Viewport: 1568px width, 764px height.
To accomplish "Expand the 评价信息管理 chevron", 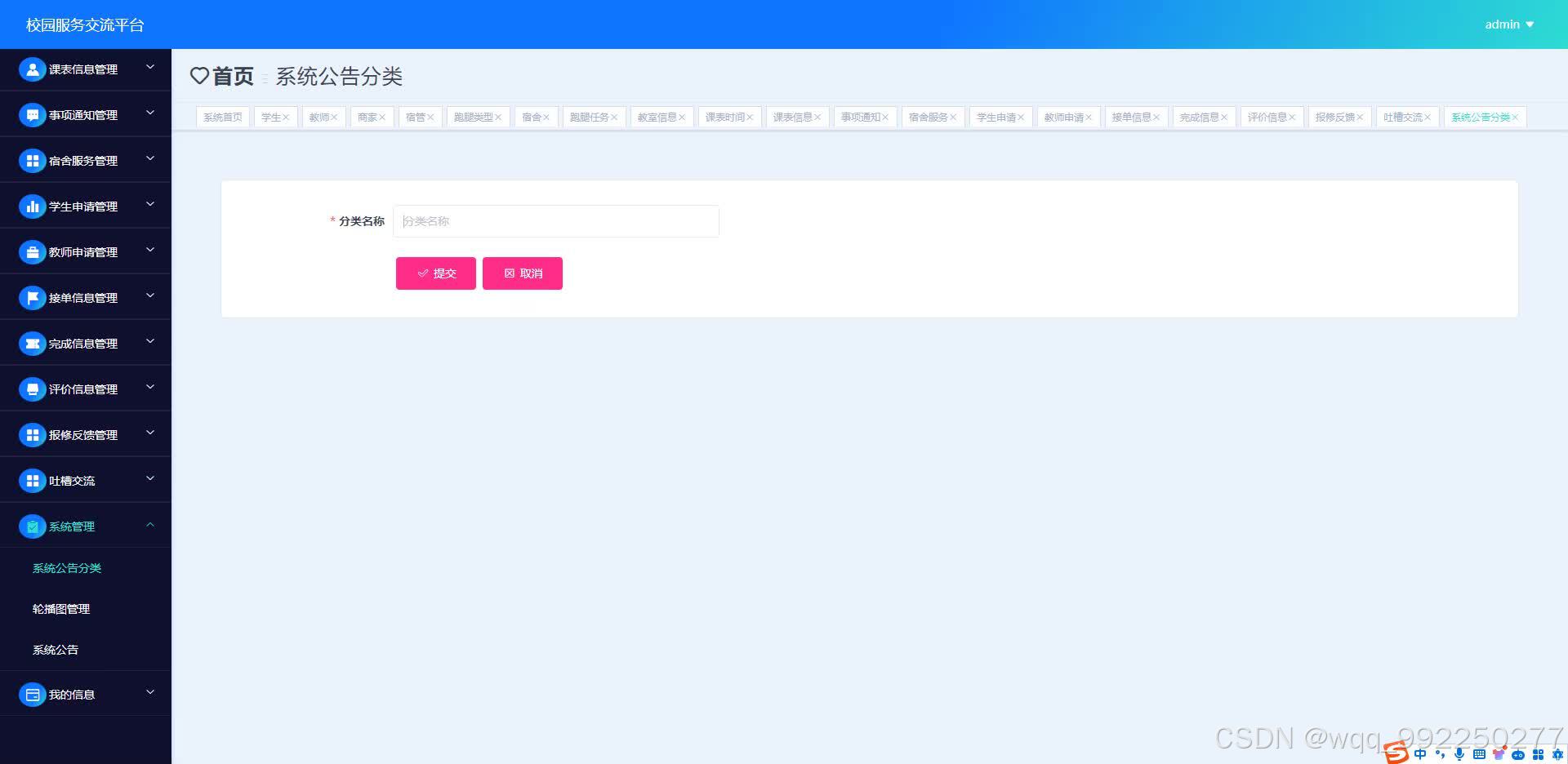I will click(x=150, y=387).
